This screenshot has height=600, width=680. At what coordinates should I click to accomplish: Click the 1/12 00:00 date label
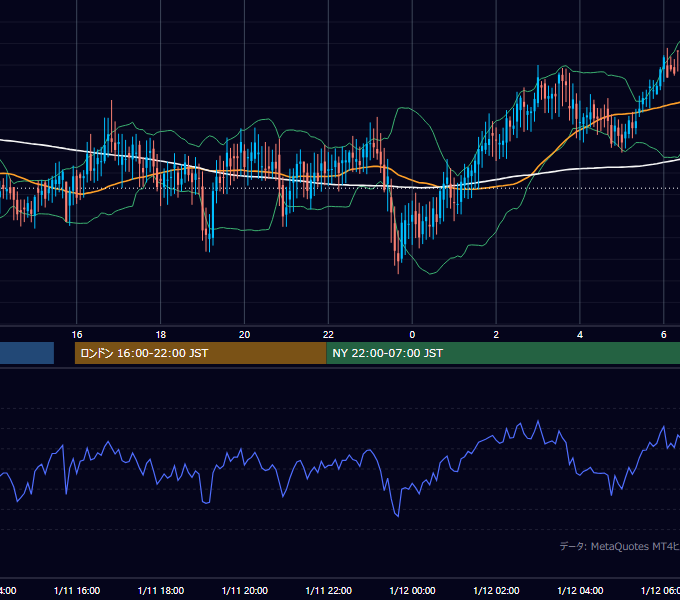pyautogui.click(x=412, y=591)
